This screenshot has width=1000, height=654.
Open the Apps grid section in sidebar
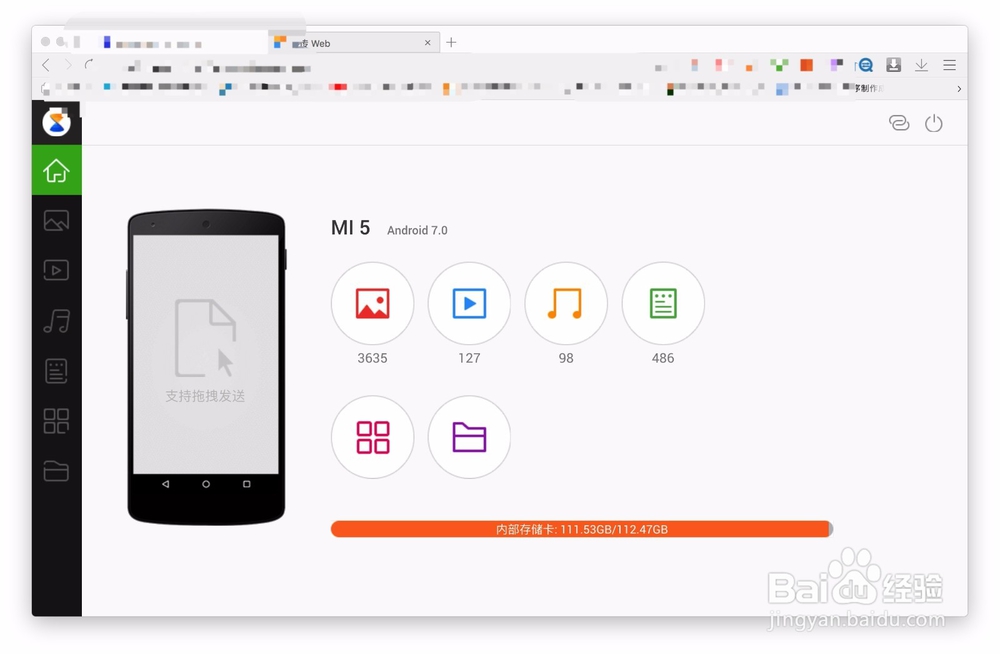click(x=56, y=421)
